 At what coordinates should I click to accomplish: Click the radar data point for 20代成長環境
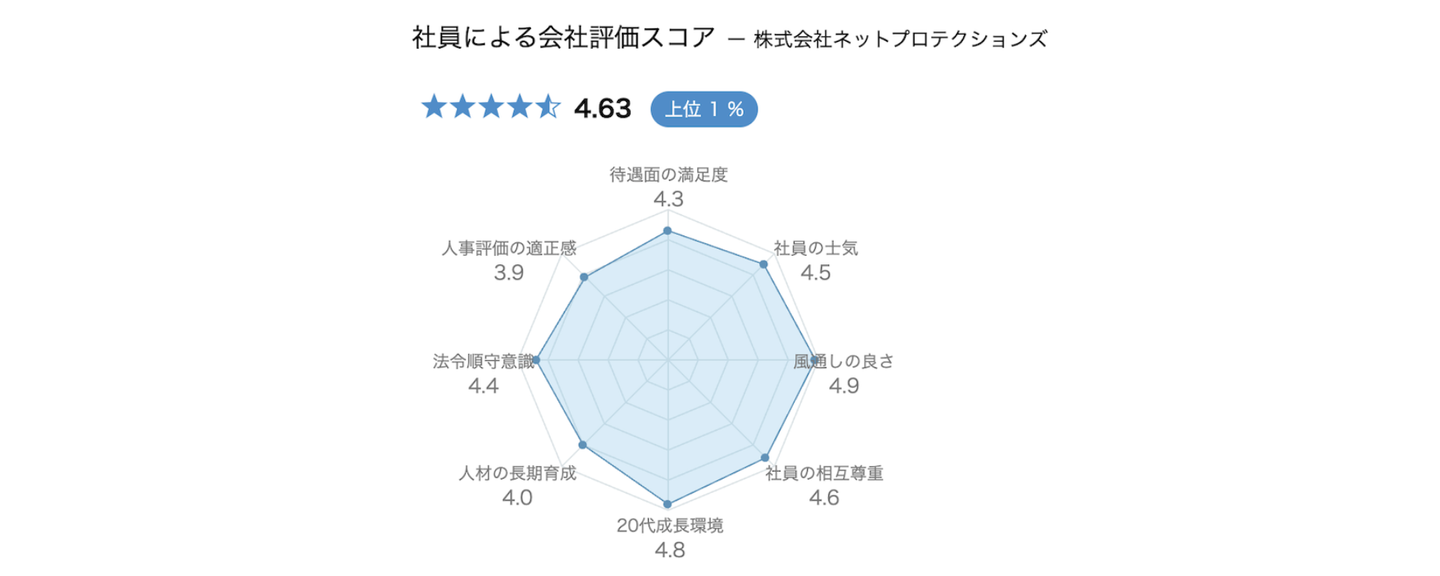click(x=668, y=503)
